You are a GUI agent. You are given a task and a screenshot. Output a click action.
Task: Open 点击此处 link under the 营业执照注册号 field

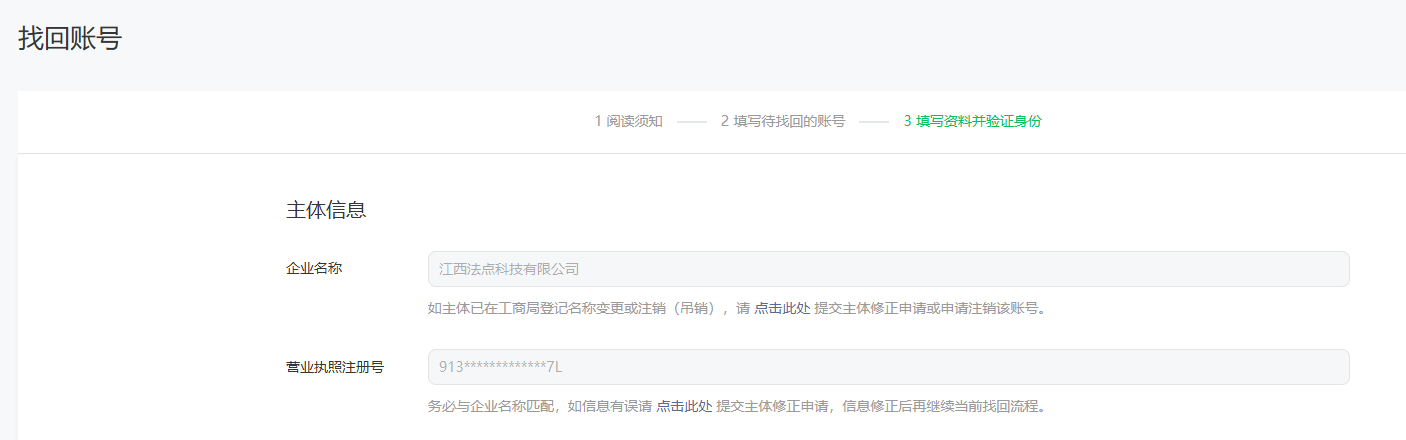(x=684, y=406)
